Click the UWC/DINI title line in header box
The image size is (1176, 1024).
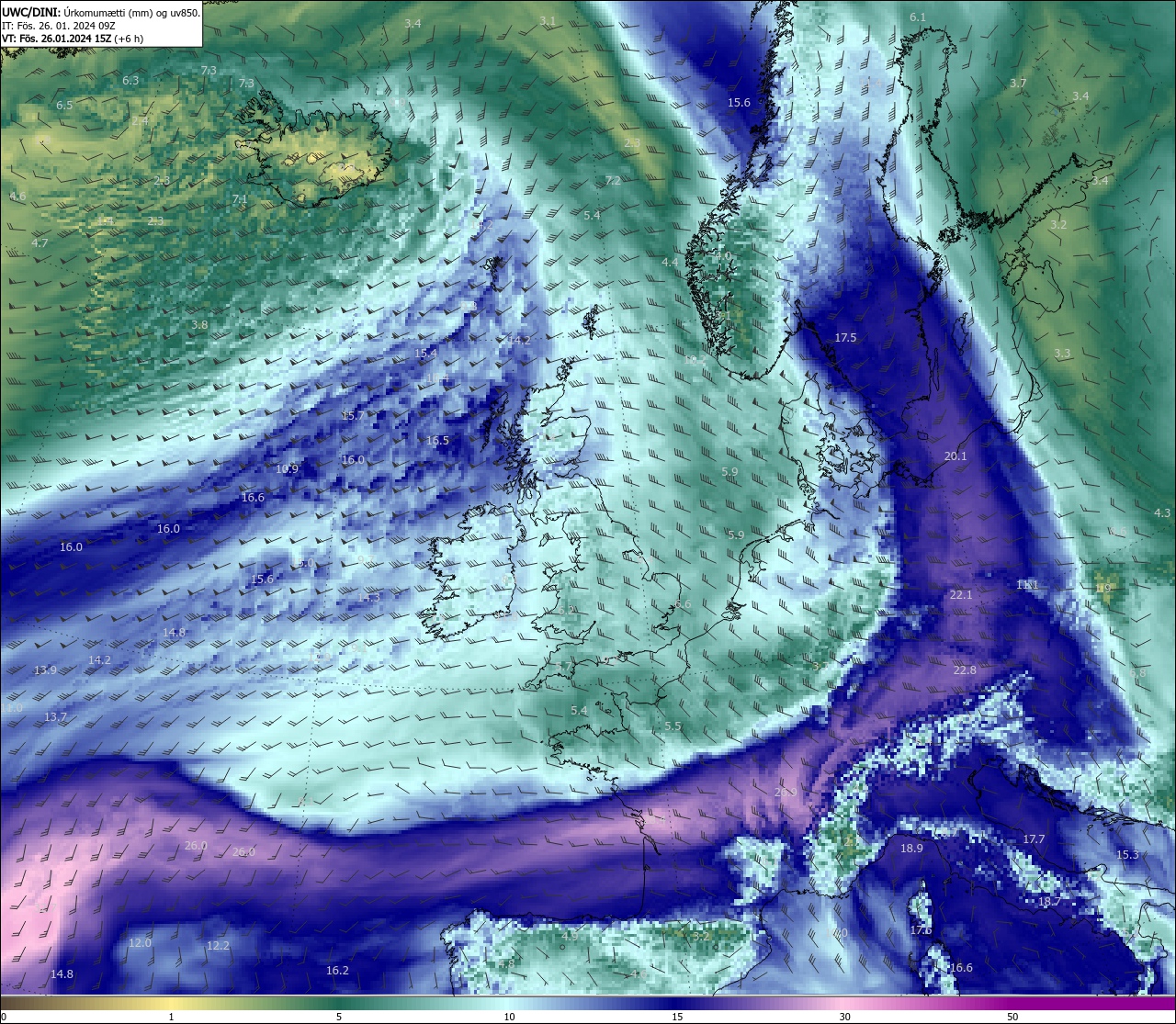click(101, 13)
